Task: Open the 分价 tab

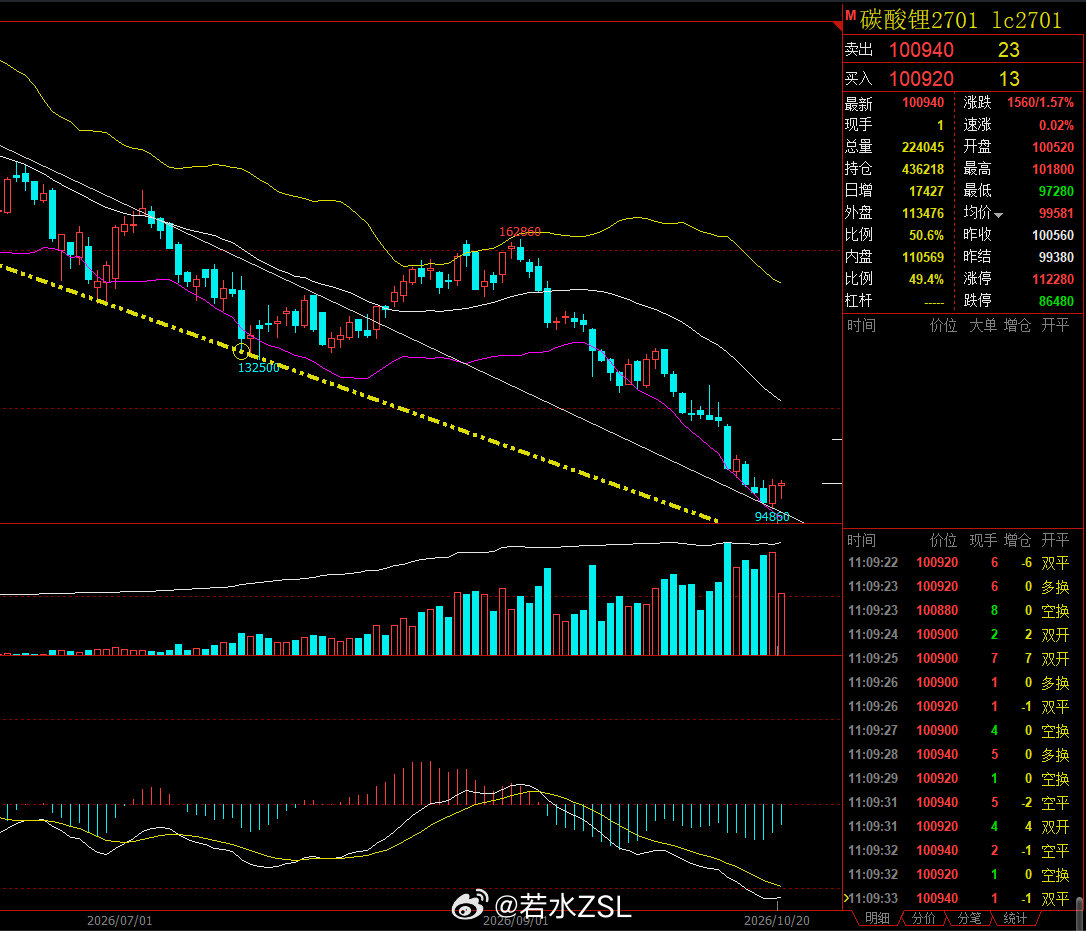Action: pos(923,918)
